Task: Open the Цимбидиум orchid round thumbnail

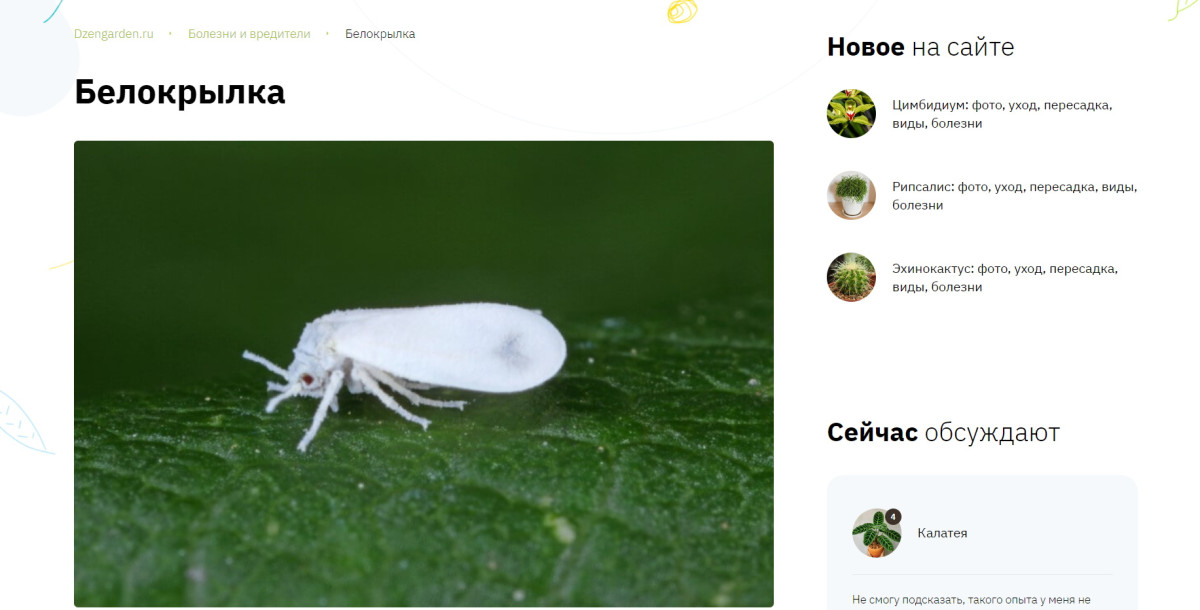Action: click(x=851, y=114)
